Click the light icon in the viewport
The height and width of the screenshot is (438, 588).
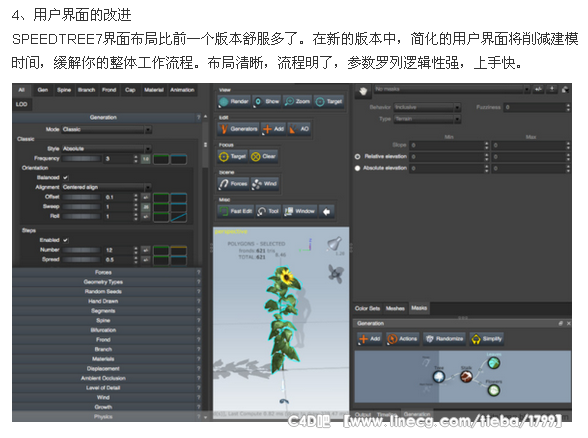click(334, 244)
